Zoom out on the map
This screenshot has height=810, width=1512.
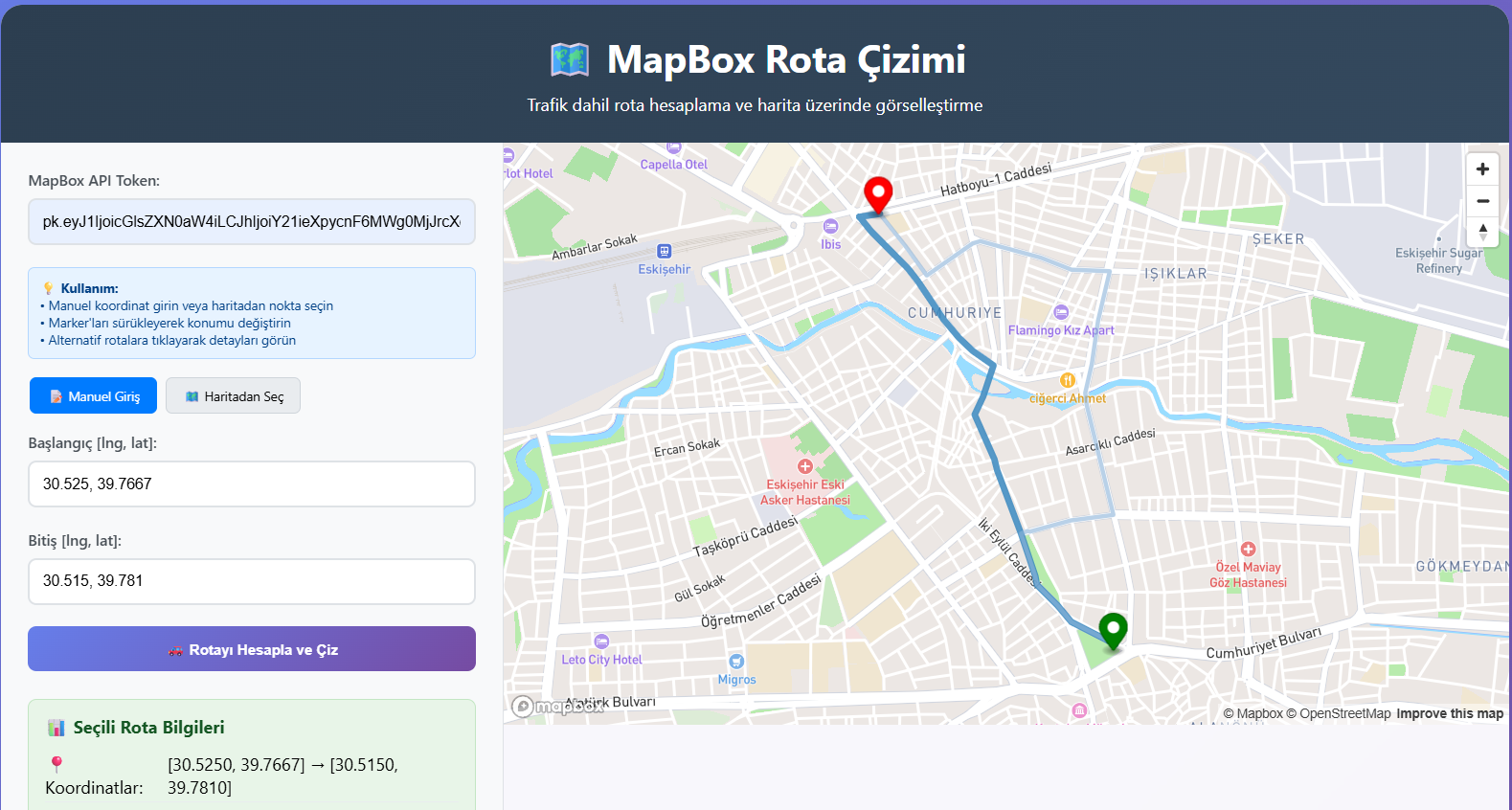pos(1482,201)
